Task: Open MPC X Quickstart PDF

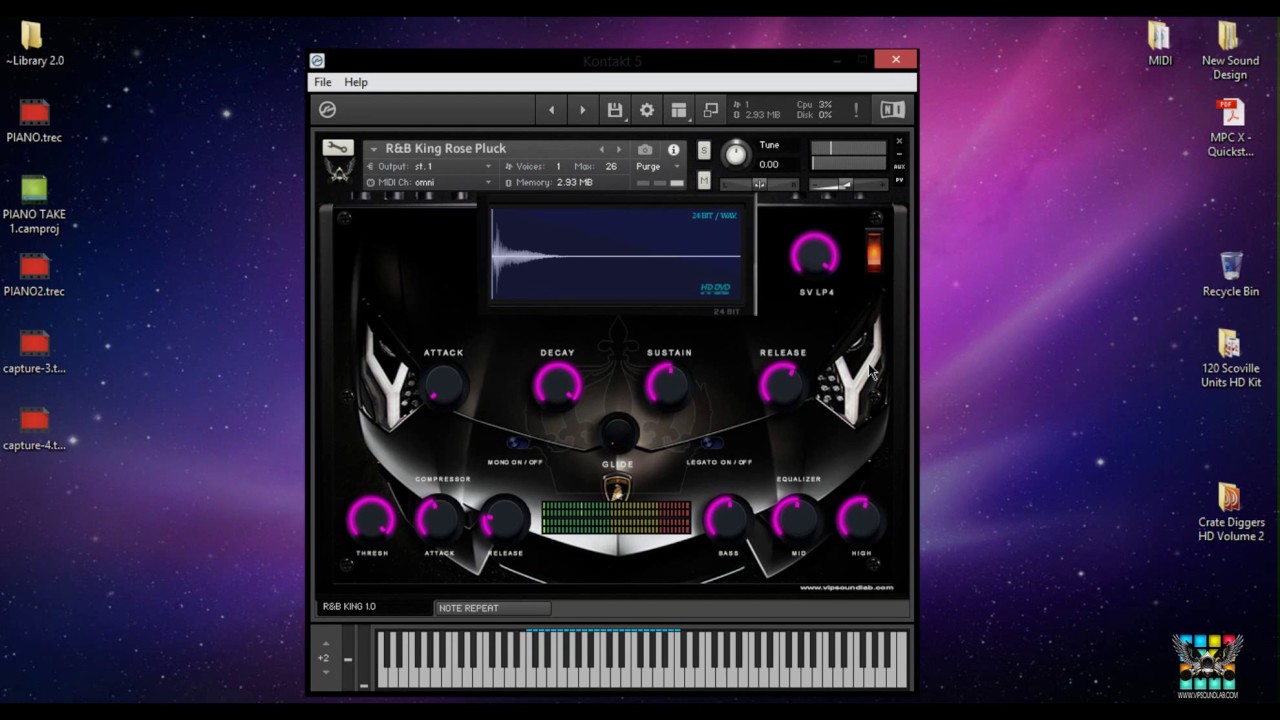Action: (1230, 128)
